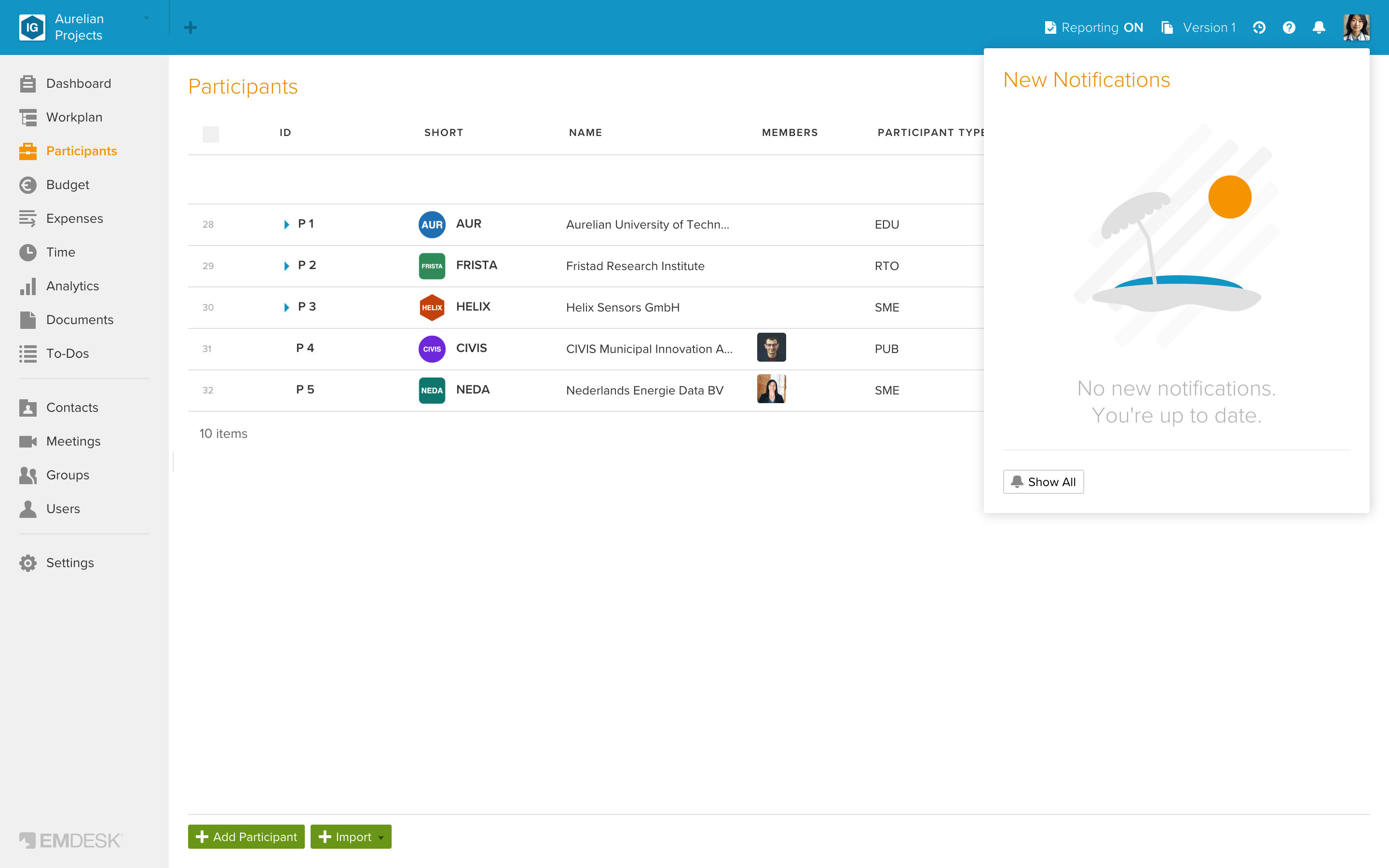Click the IG project logo icon
The height and width of the screenshot is (868, 1389).
pos(32,27)
